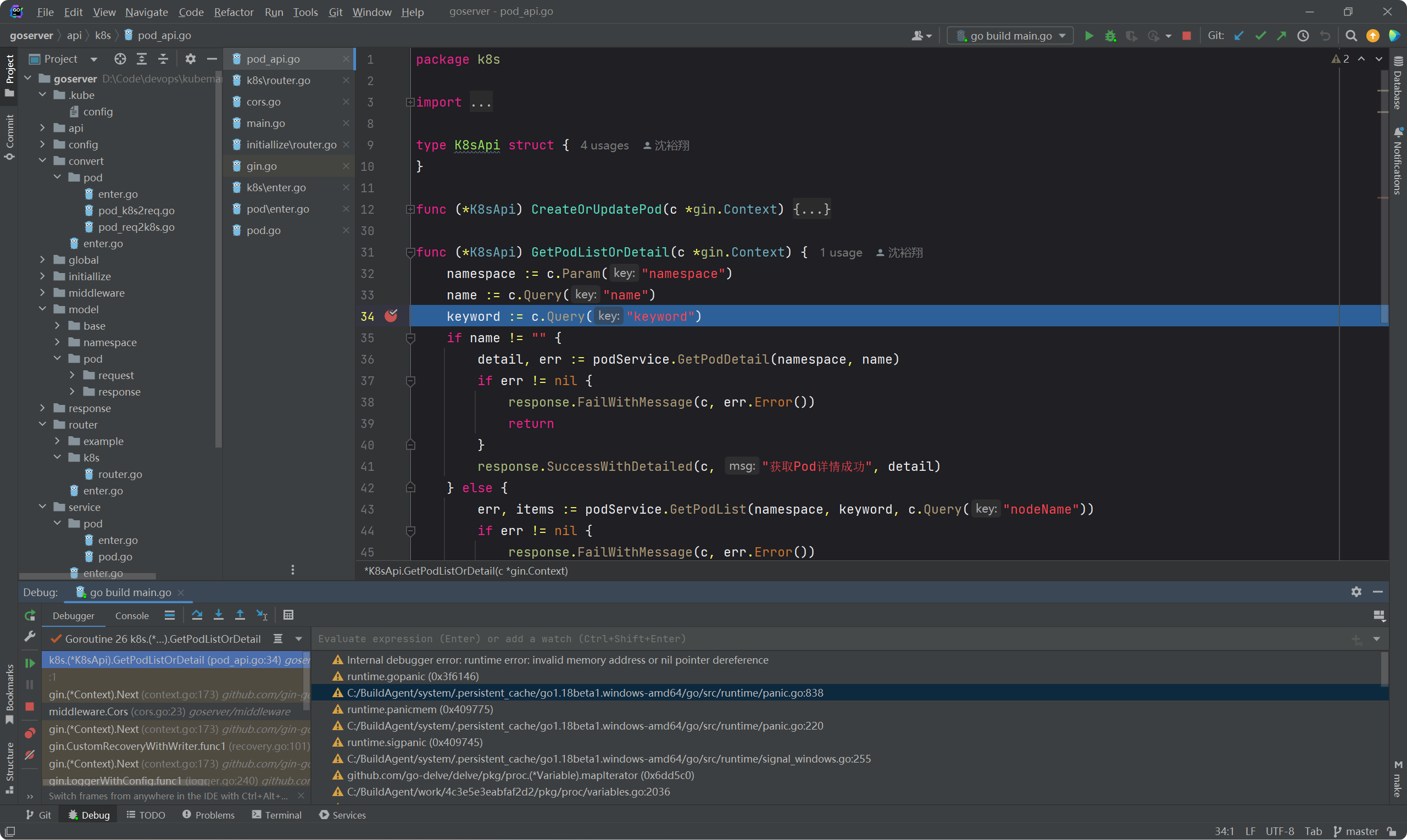Step over in debugger toolbar
Screen dimensions: 1407x840
pos(197,615)
